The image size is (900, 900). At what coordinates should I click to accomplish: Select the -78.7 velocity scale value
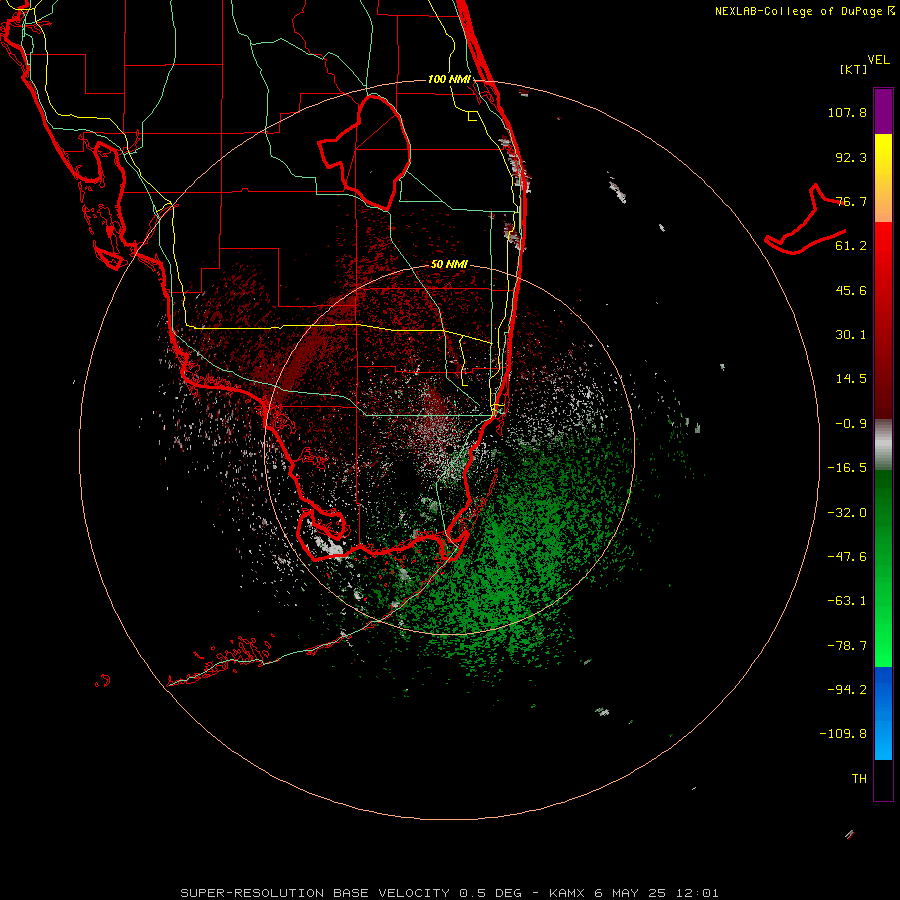coord(847,646)
